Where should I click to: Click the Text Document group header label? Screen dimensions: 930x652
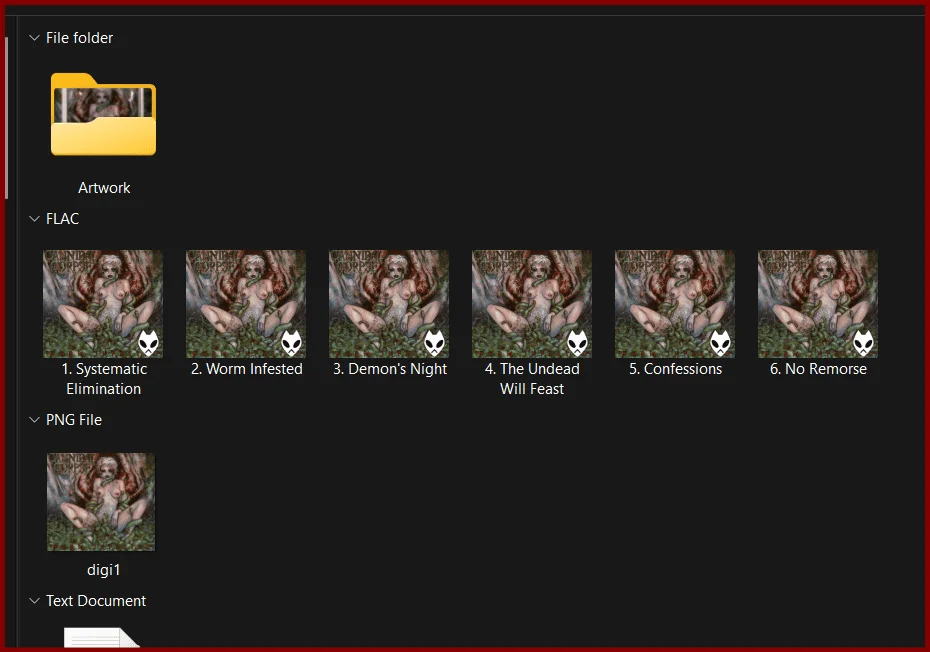click(95, 601)
